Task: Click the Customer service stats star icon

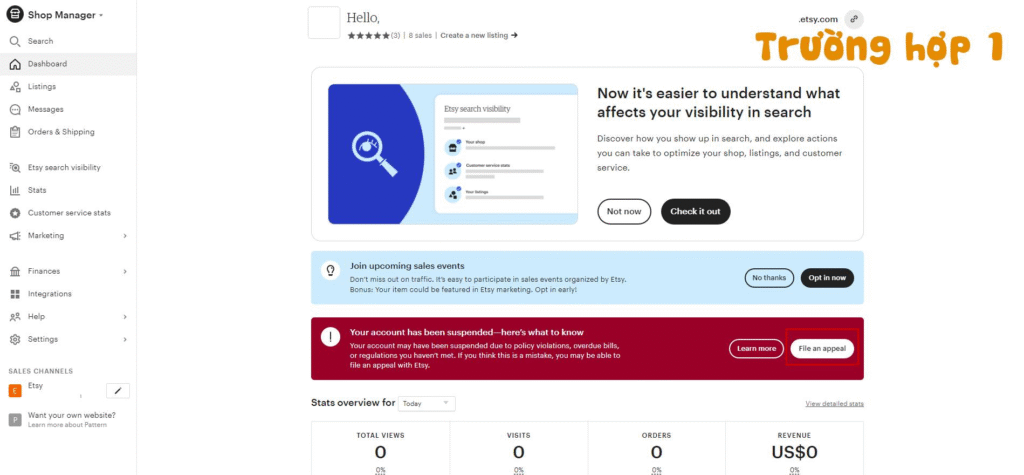Action: (x=15, y=213)
